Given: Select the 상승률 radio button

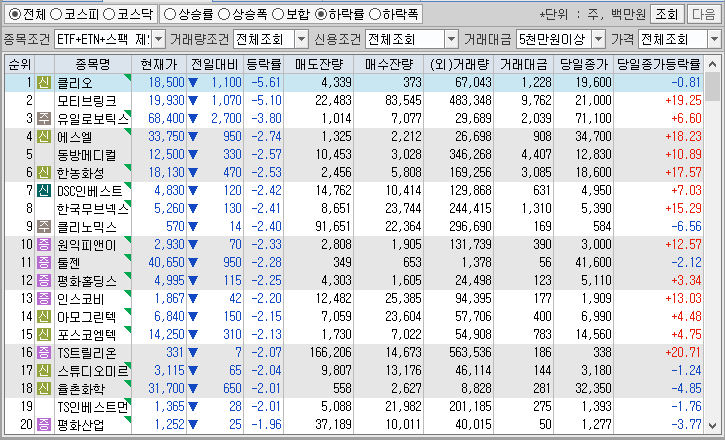Looking at the screenshot, I should (x=170, y=14).
